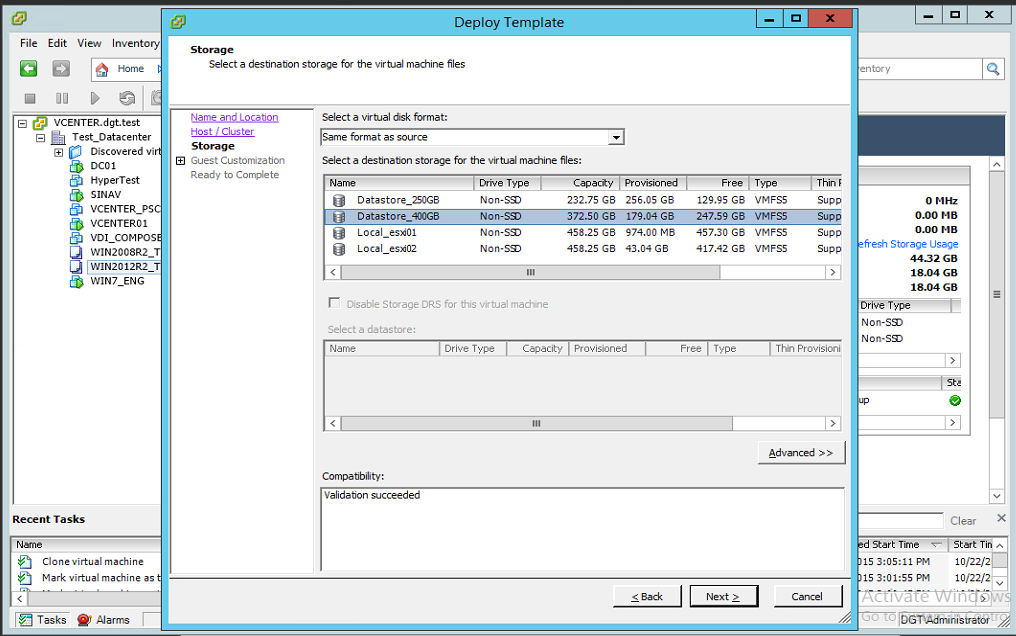Image resolution: width=1016 pixels, height=636 pixels.
Task: Close the Recent Tasks panel
Action: [x=1001, y=518]
